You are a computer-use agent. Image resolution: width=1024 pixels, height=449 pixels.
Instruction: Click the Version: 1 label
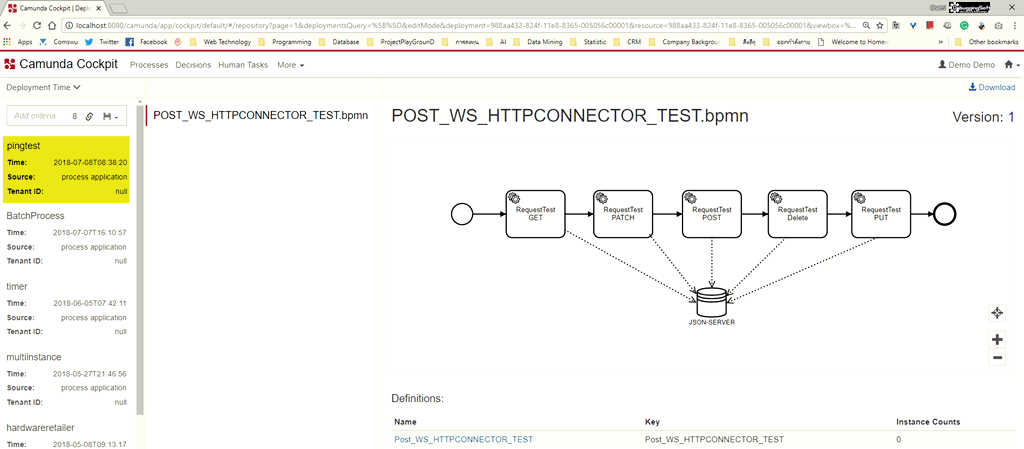pos(983,117)
